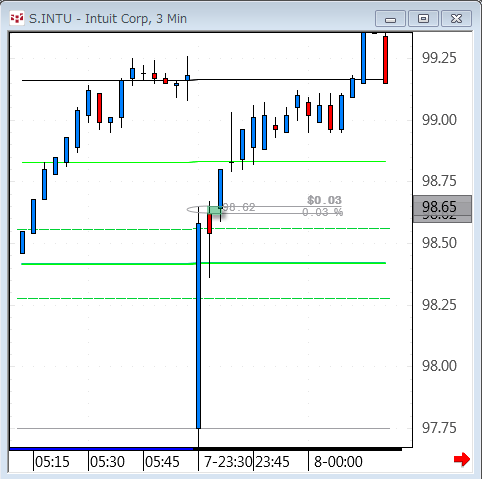Click the 98.75 price axis label

click(x=439, y=181)
